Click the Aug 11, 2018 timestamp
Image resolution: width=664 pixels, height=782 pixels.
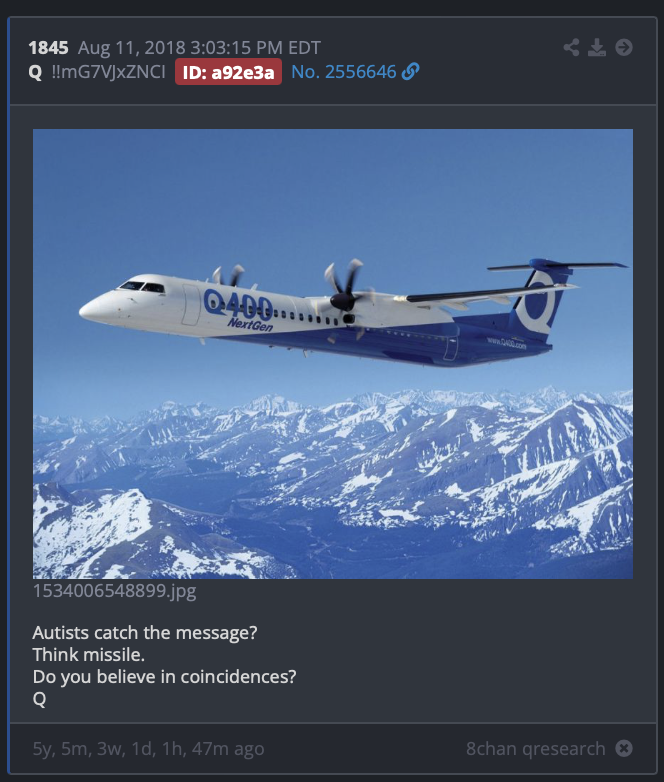point(199,48)
